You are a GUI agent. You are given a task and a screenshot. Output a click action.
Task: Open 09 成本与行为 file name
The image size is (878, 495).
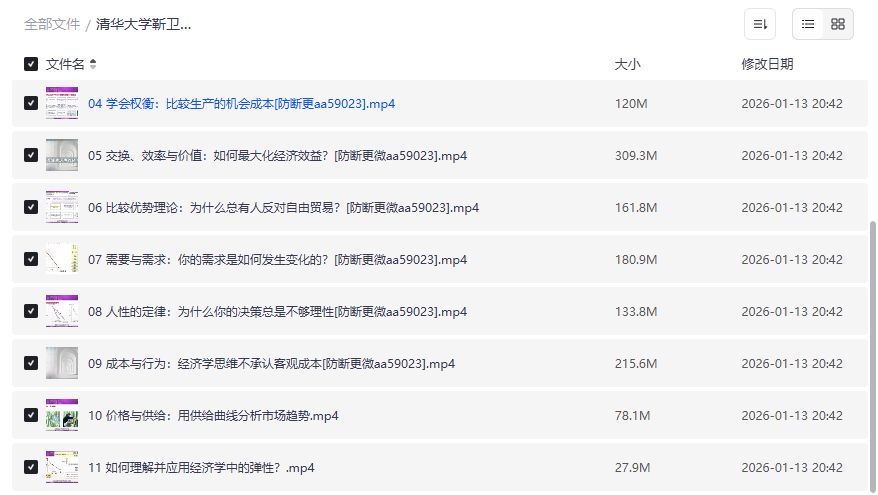coord(272,364)
